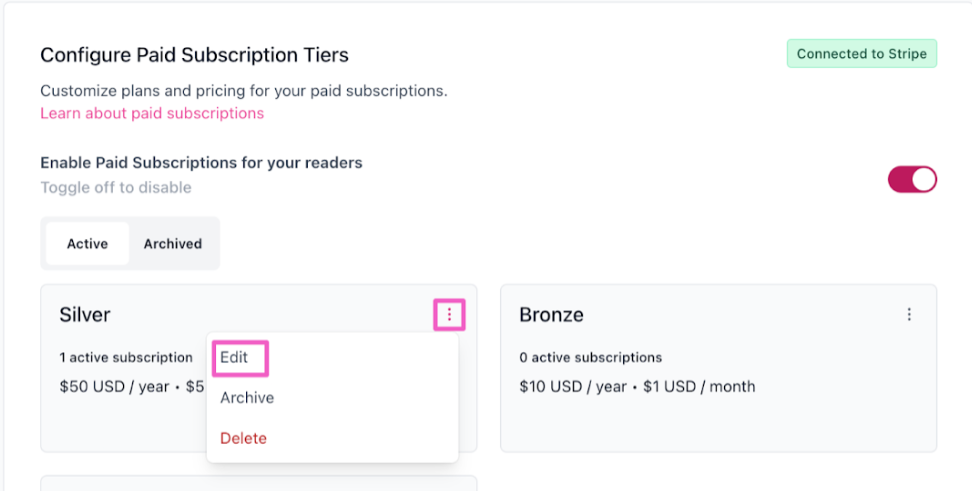Image resolution: width=972 pixels, height=491 pixels.
Task: Click the Silver tier title
Action: pyautogui.click(x=85, y=315)
